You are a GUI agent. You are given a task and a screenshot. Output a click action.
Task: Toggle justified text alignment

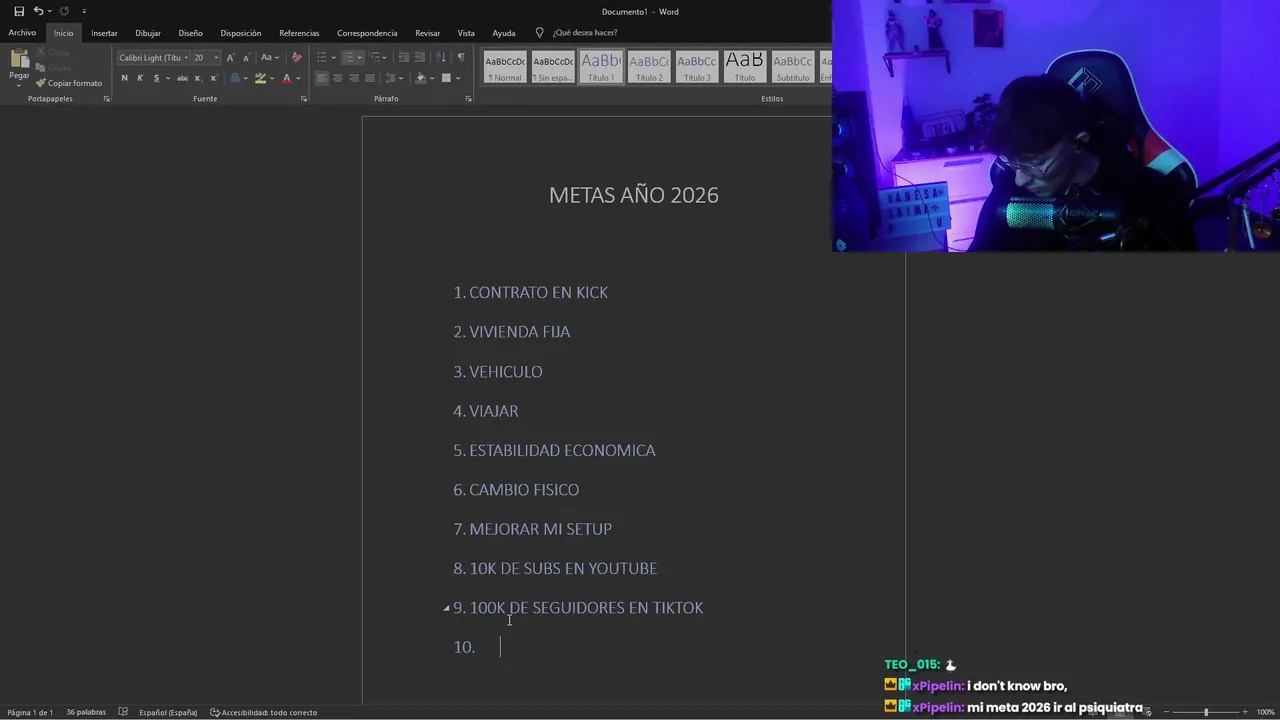tap(369, 78)
